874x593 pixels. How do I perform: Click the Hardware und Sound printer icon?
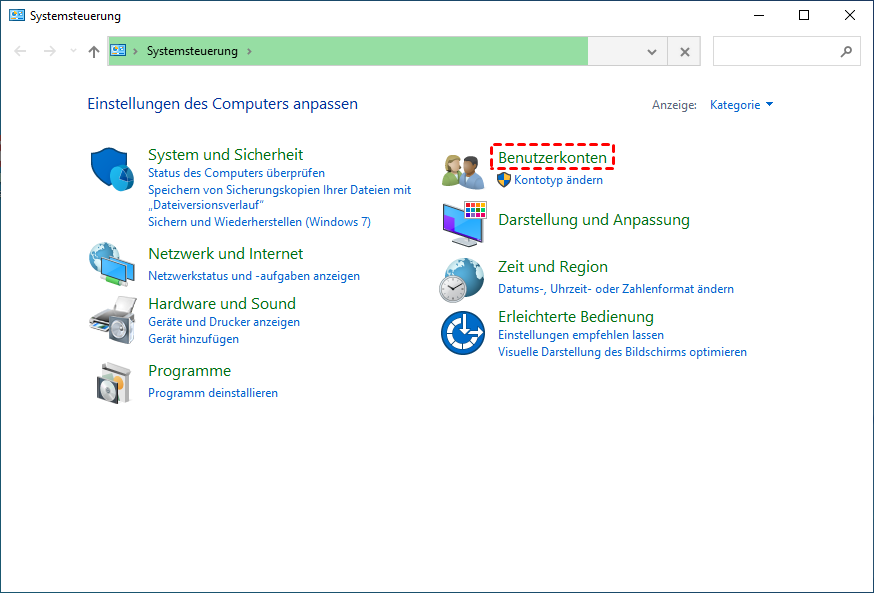point(113,320)
